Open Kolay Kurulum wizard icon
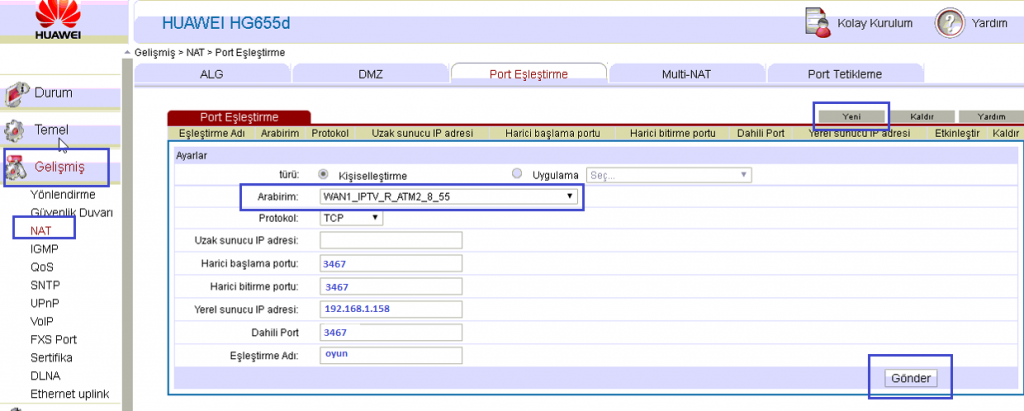 818,23
